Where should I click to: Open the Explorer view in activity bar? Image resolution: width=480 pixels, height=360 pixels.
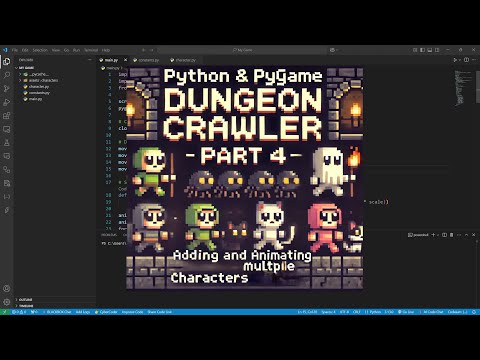coord(7,61)
